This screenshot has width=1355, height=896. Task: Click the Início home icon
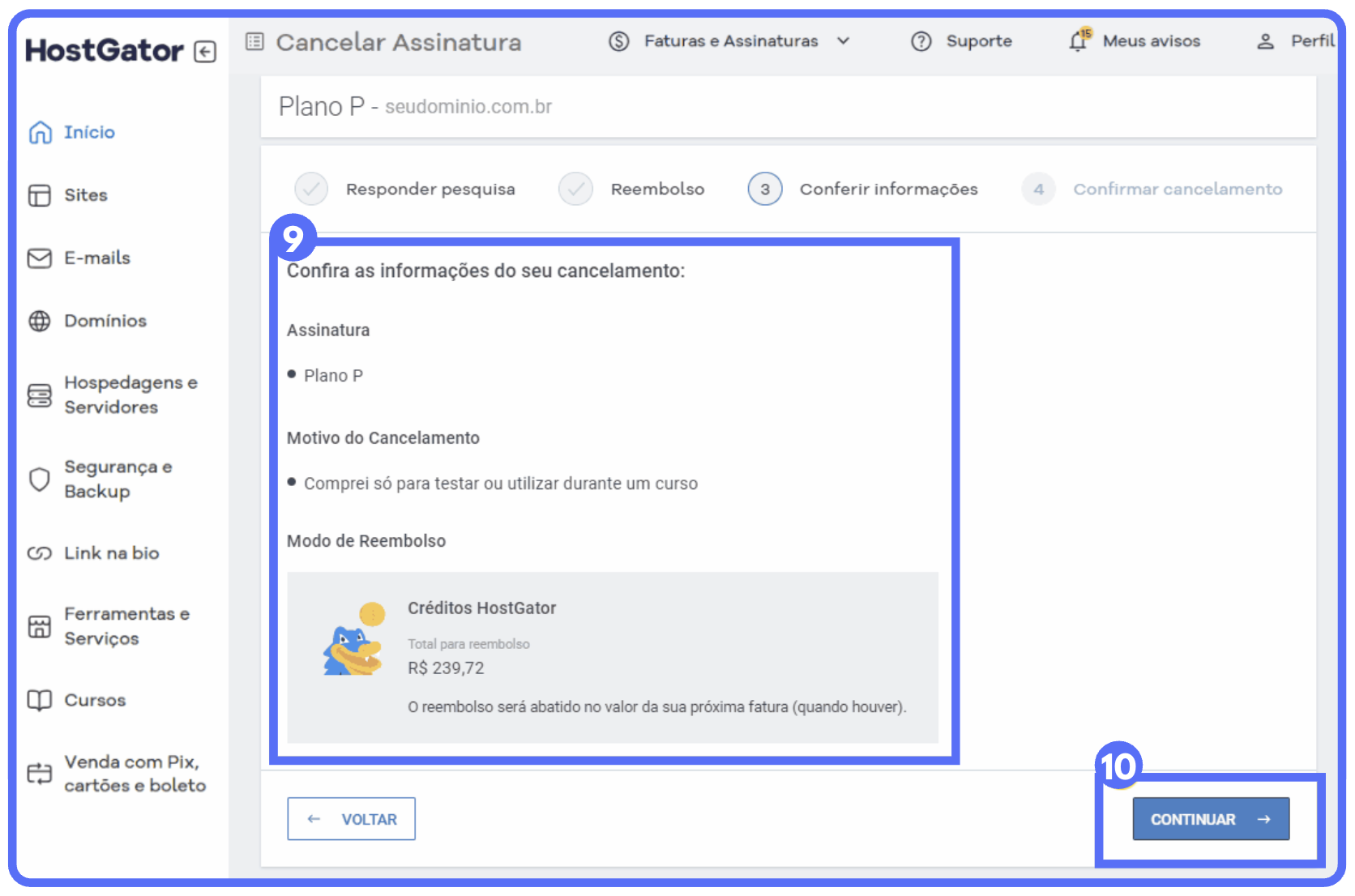click(x=40, y=132)
